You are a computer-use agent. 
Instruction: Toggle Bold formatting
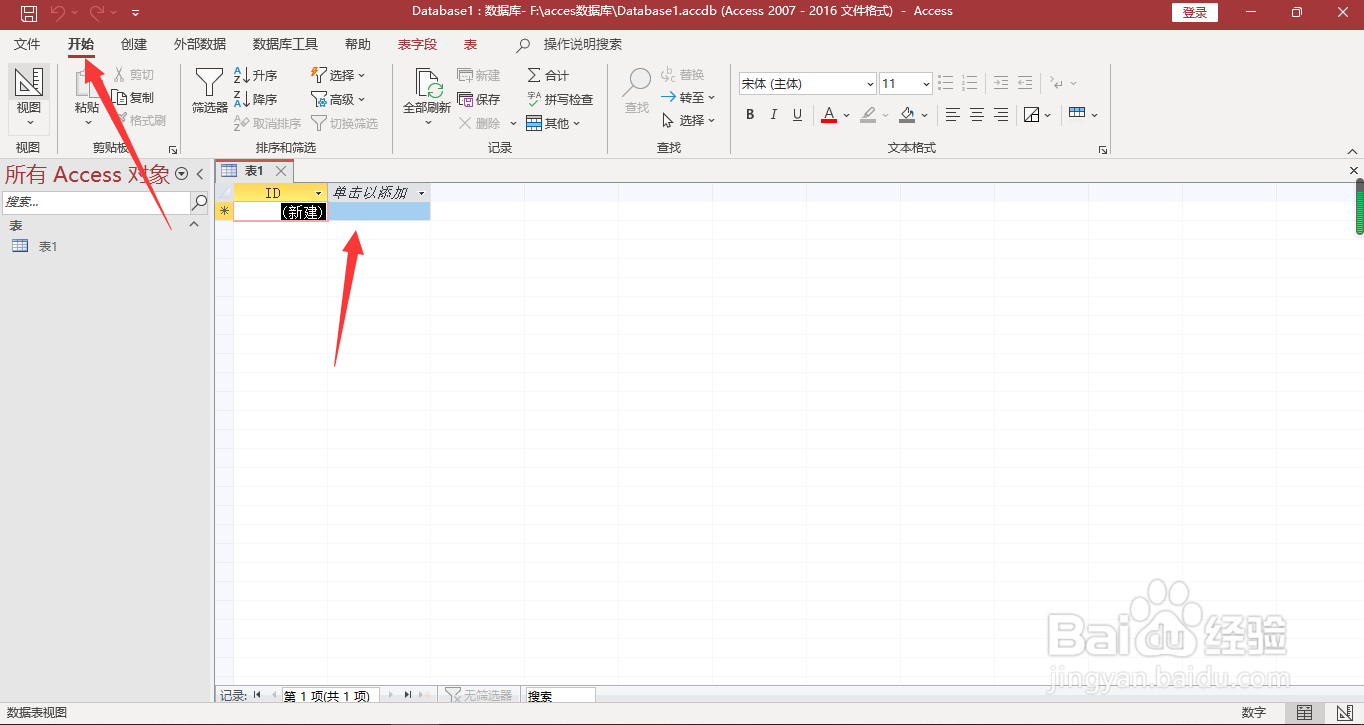(750, 115)
